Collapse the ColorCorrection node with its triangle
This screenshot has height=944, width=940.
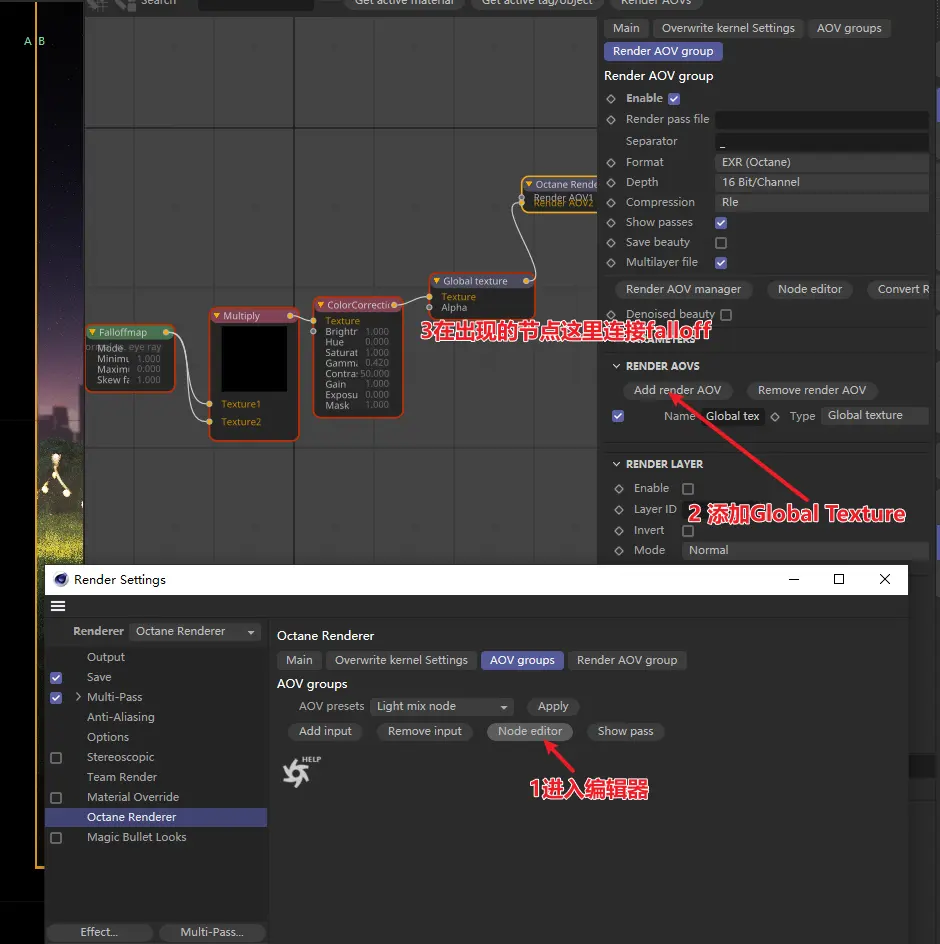[321, 305]
